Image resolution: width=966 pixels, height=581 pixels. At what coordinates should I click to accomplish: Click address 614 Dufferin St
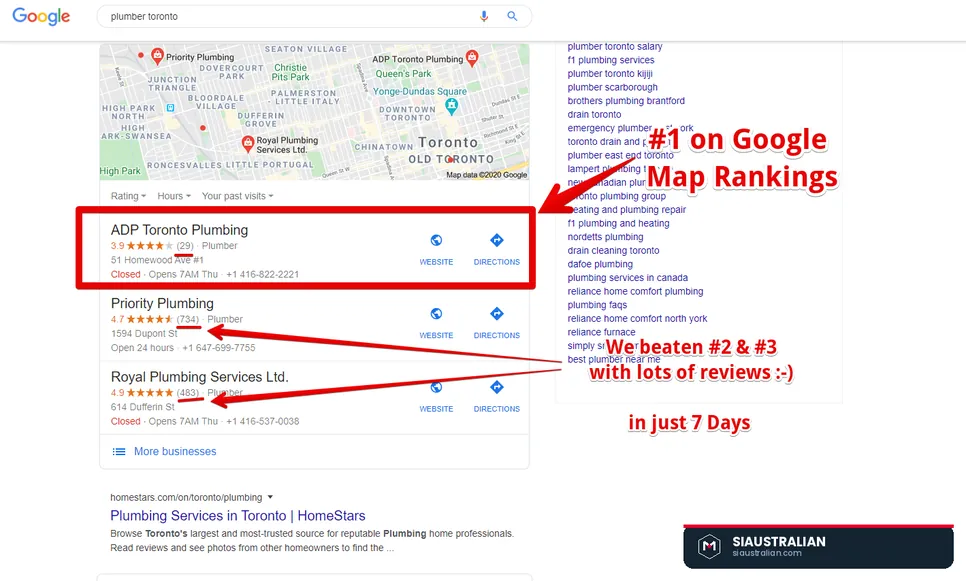pyautogui.click(x=143, y=407)
